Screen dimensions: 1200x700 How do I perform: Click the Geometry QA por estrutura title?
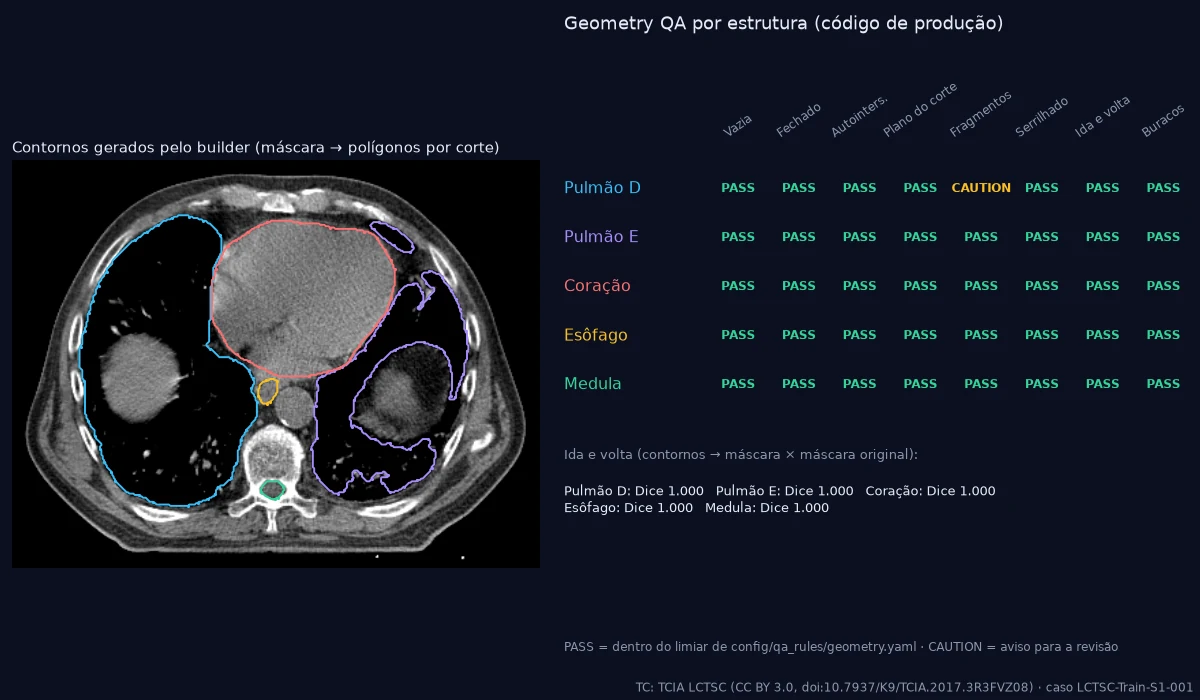(783, 23)
